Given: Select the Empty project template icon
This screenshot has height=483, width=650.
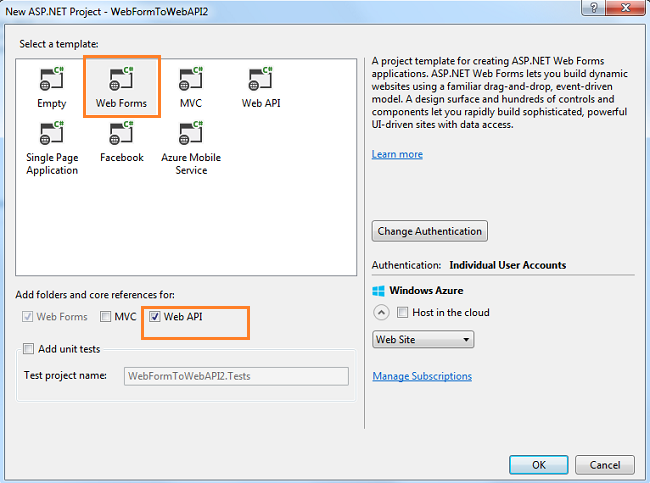Looking at the screenshot, I should pos(51,80).
